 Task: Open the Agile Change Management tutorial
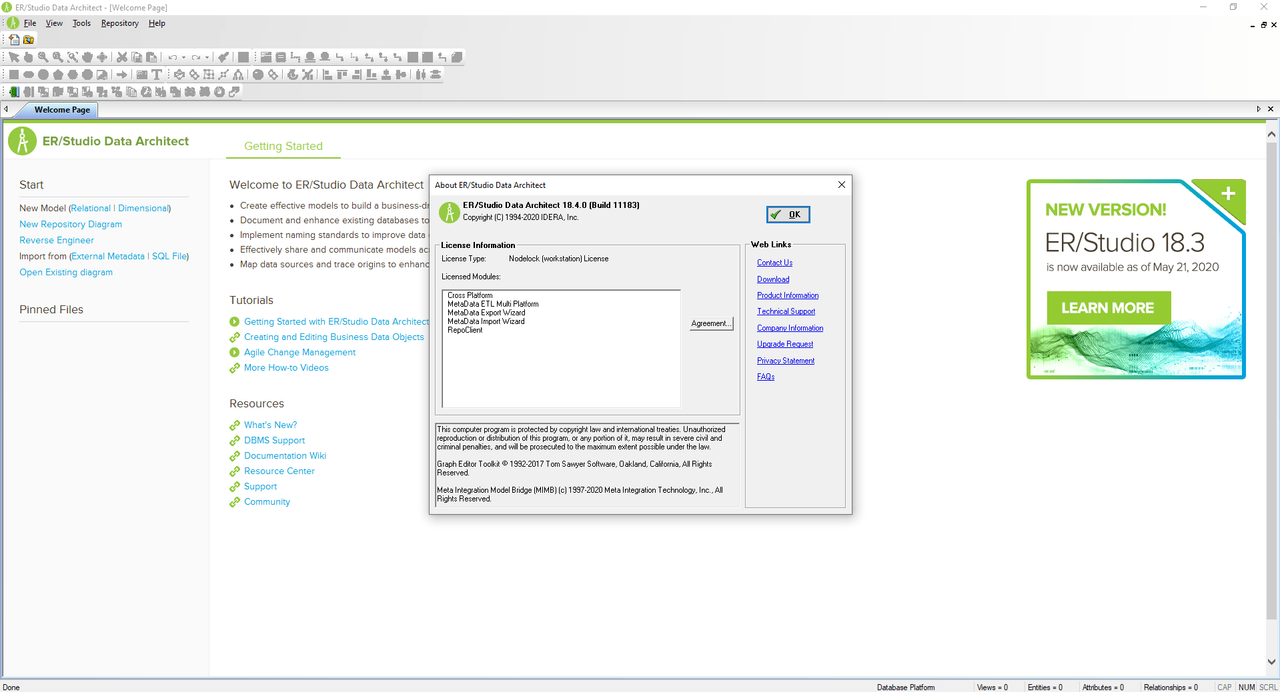click(x=299, y=352)
